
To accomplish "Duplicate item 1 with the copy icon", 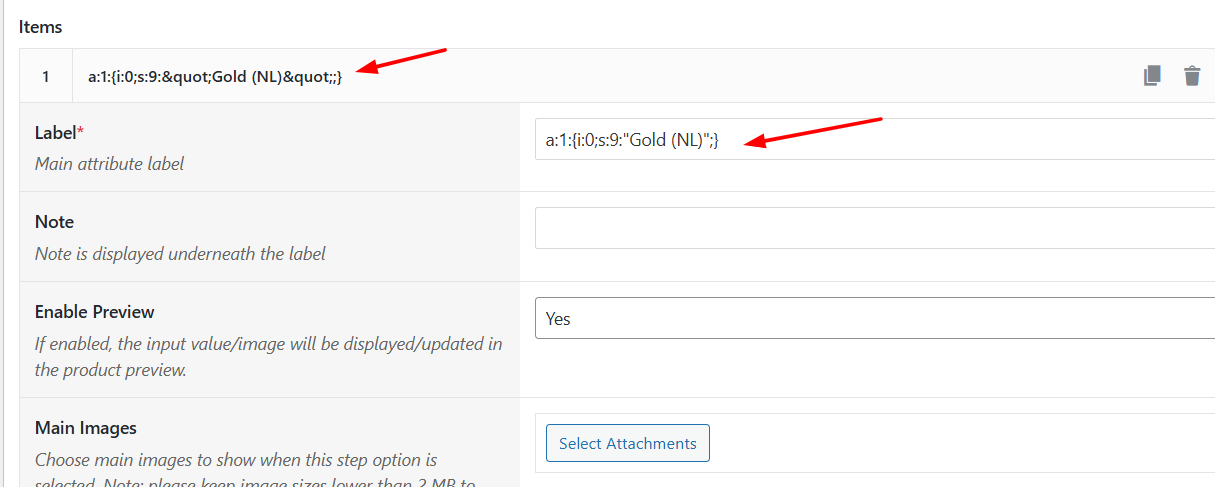I will click(1152, 76).
